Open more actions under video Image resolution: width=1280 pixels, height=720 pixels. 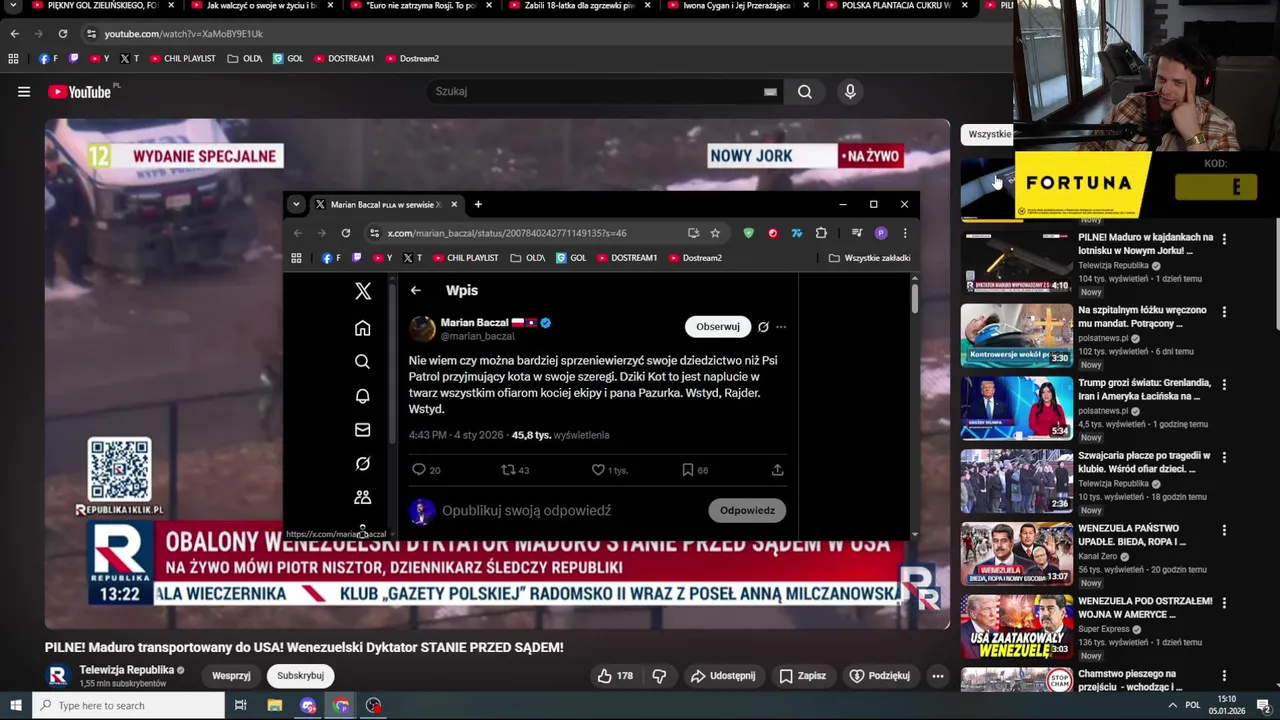click(938, 676)
